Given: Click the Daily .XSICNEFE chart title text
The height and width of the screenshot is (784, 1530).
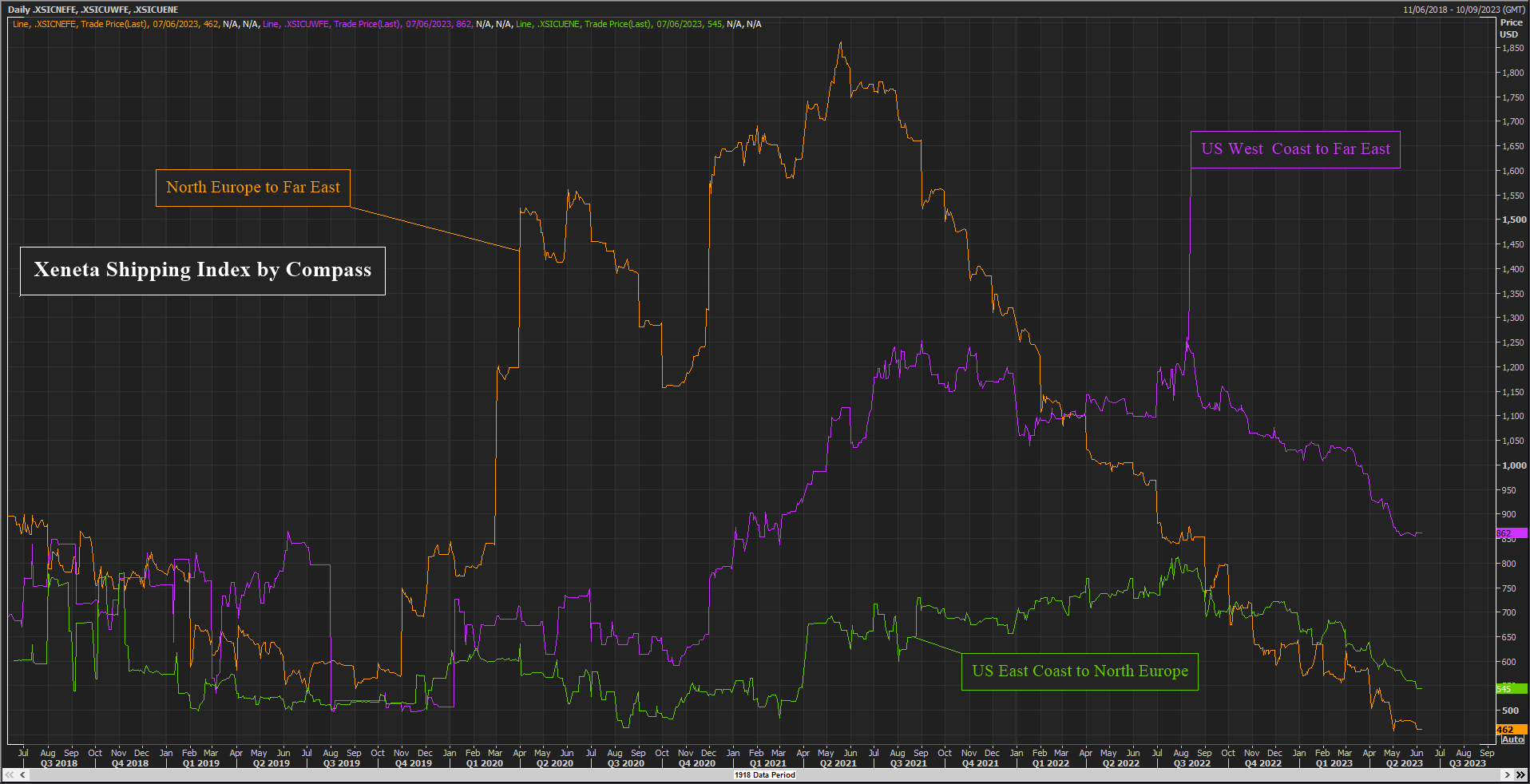Looking at the screenshot, I should [x=93, y=10].
